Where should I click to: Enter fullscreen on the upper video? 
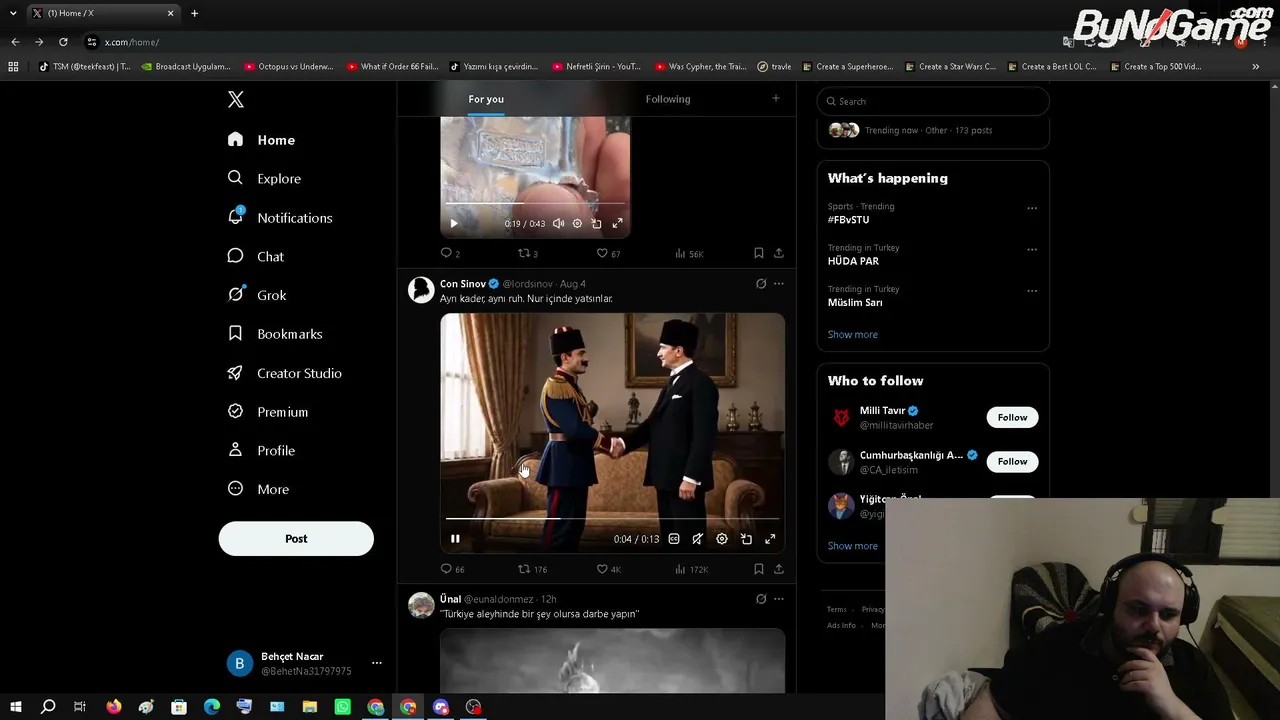point(617,224)
